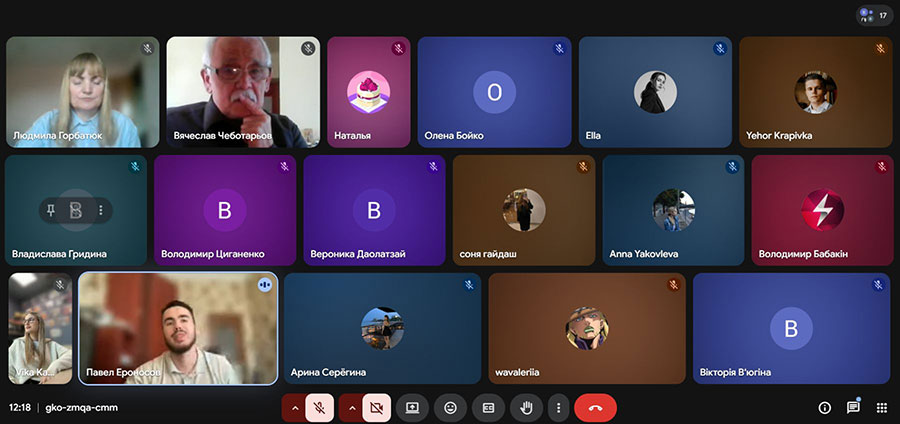Click muted mic icon on соня гайдаш's tile
900x424 pixels.
(583, 166)
